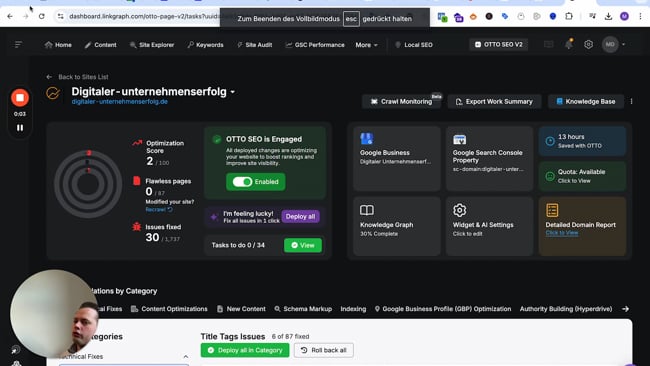The height and width of the screenshot is (366, 650).
Task: Open the notifications bell
Action: pos(569,44)
